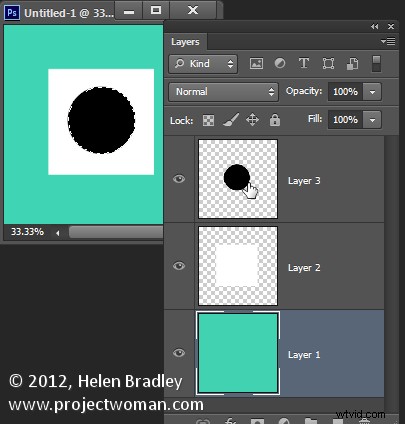
Task: Click the Layer 2 white square thumbnail
Action: (x=238, y=266)
